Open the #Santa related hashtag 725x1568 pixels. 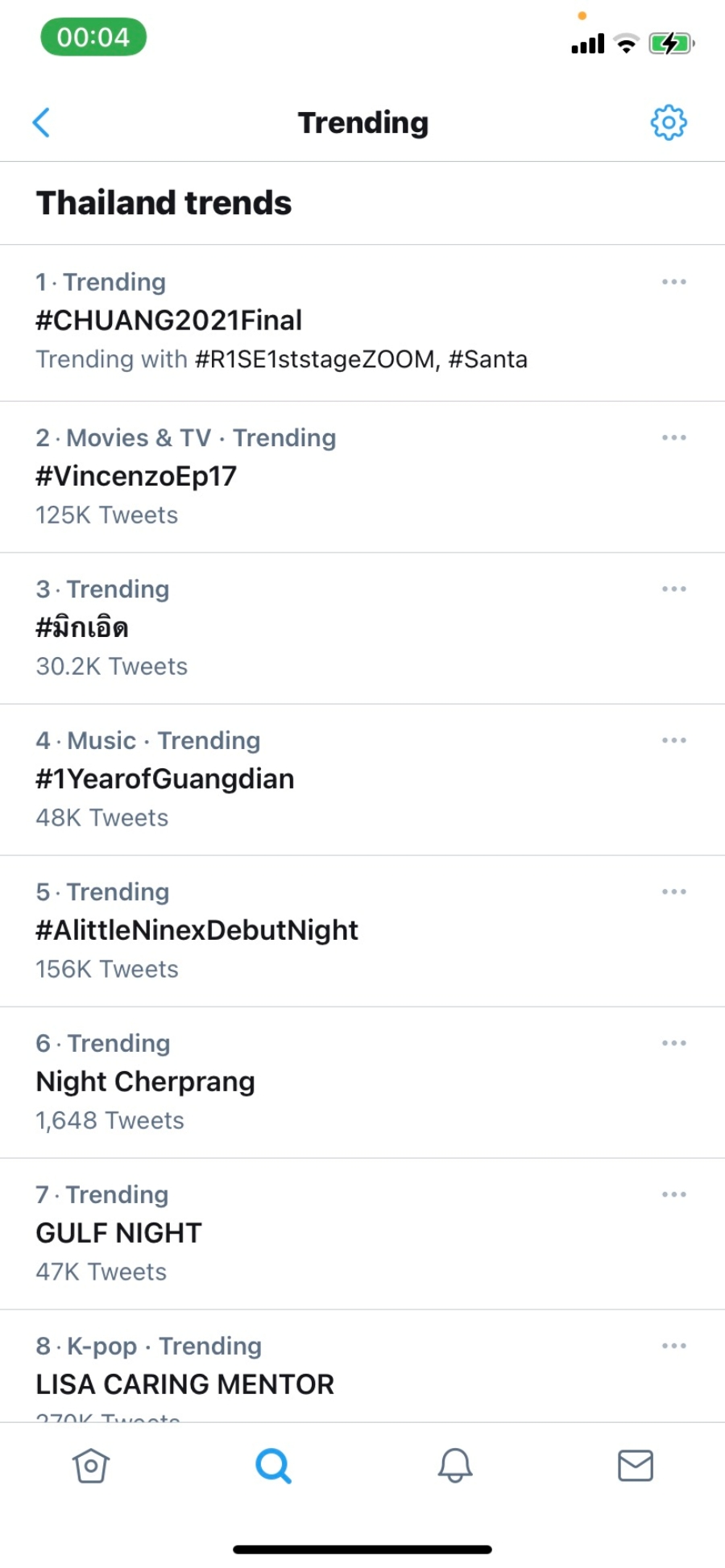[x=487, y=359]
